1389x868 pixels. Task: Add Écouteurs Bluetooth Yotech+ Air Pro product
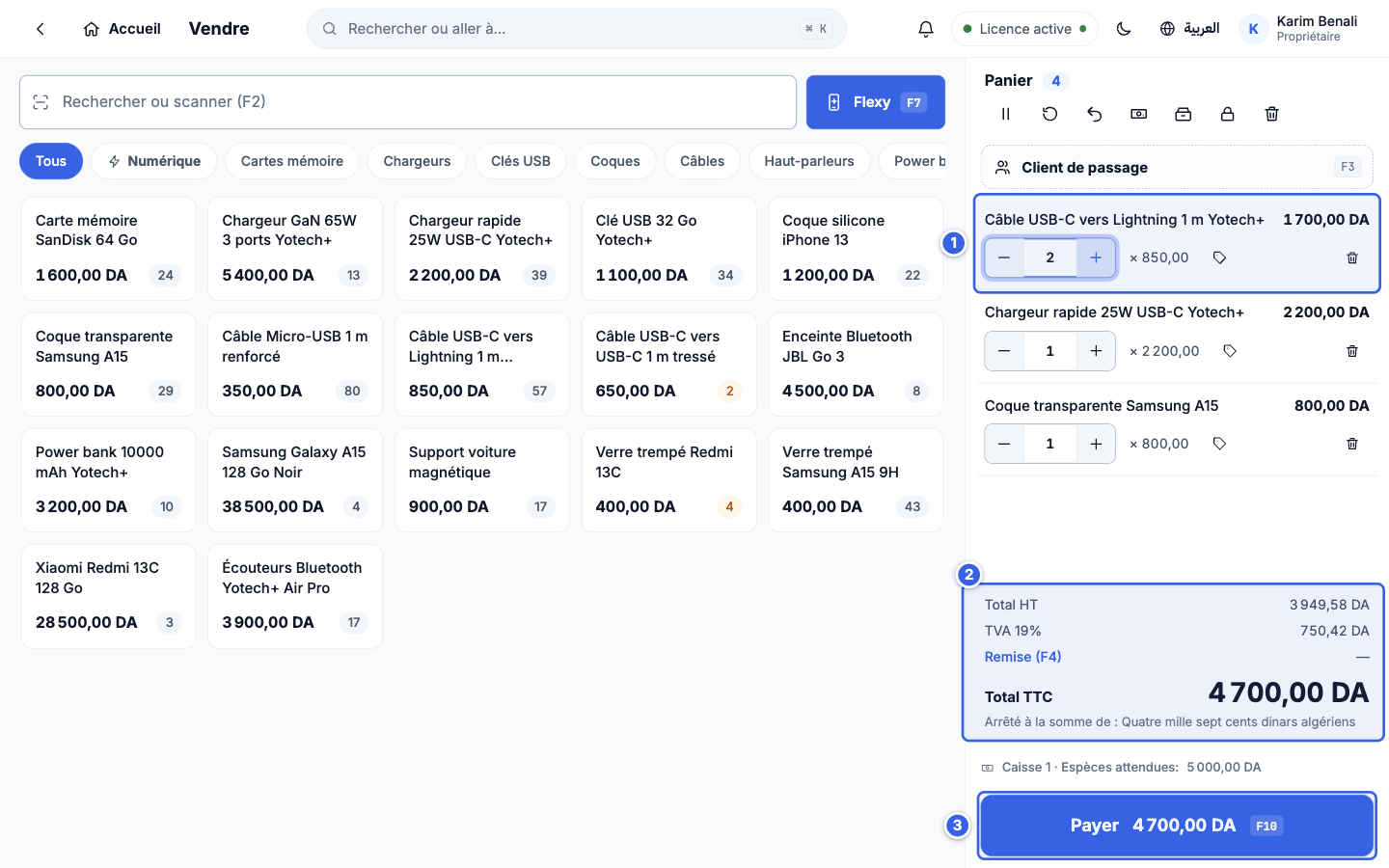(295, 596)
